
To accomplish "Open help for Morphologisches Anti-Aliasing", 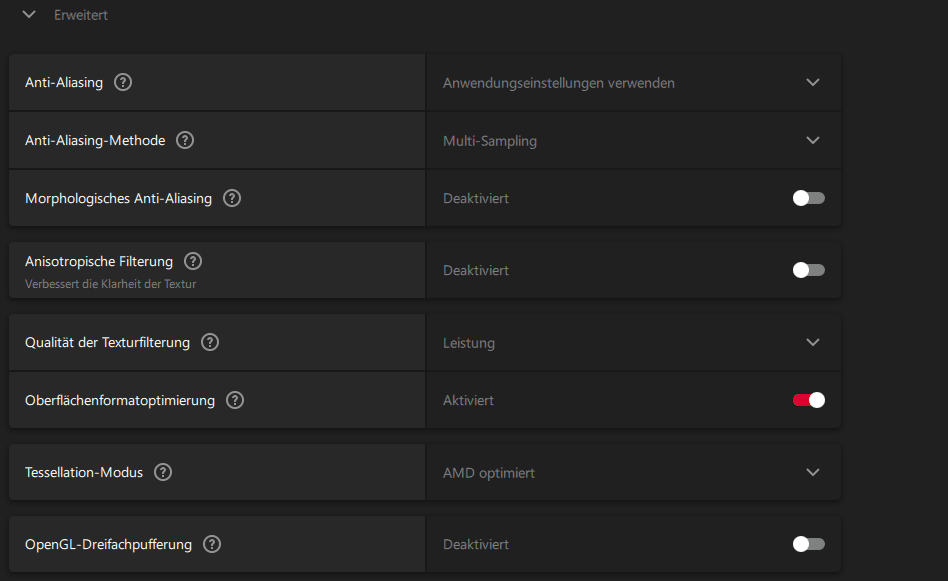I will tap(232, 198).
